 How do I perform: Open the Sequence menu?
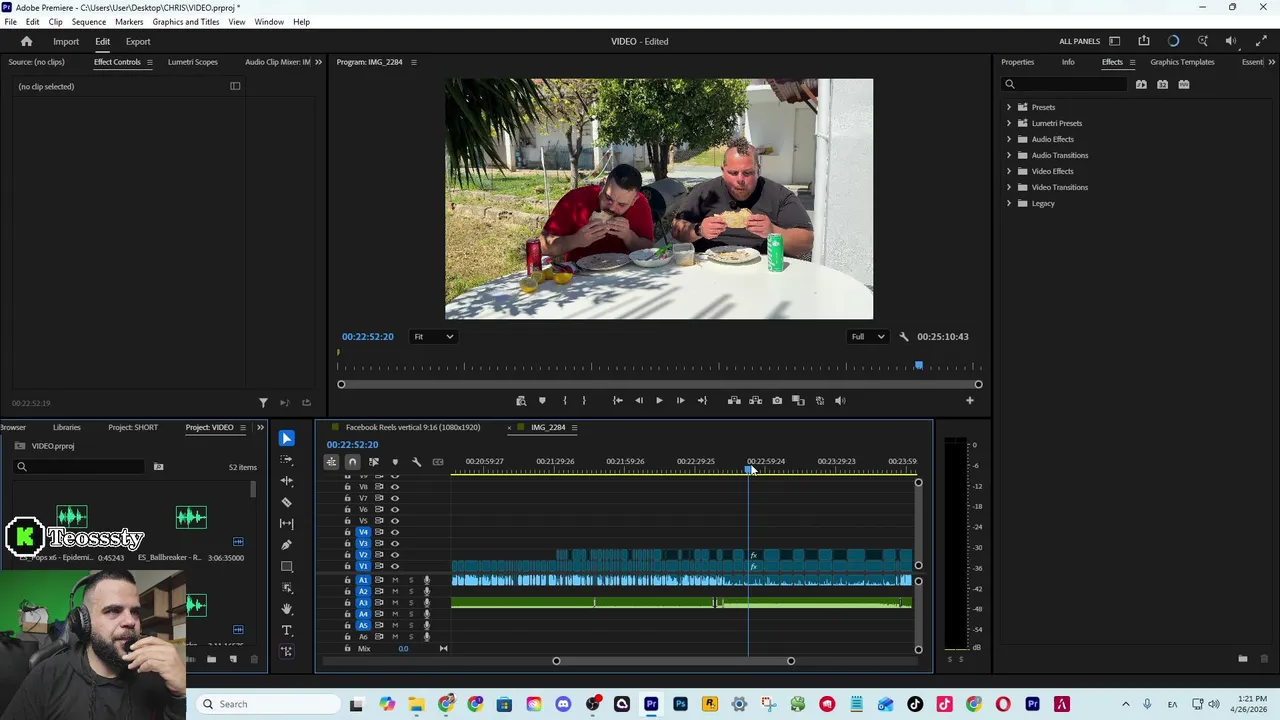(88, 22)
